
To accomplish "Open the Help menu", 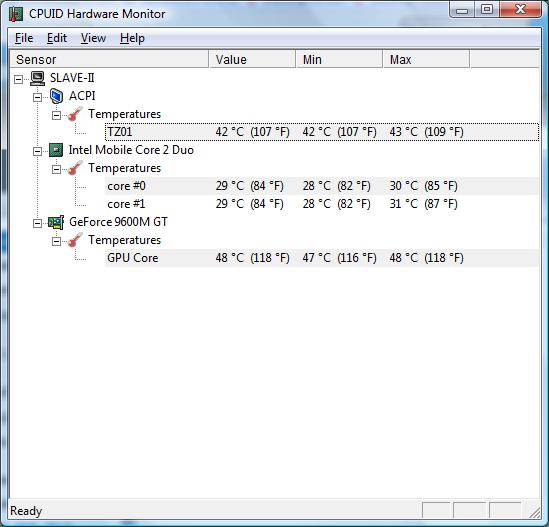I will pyautogui.click(x=132, y=38).
